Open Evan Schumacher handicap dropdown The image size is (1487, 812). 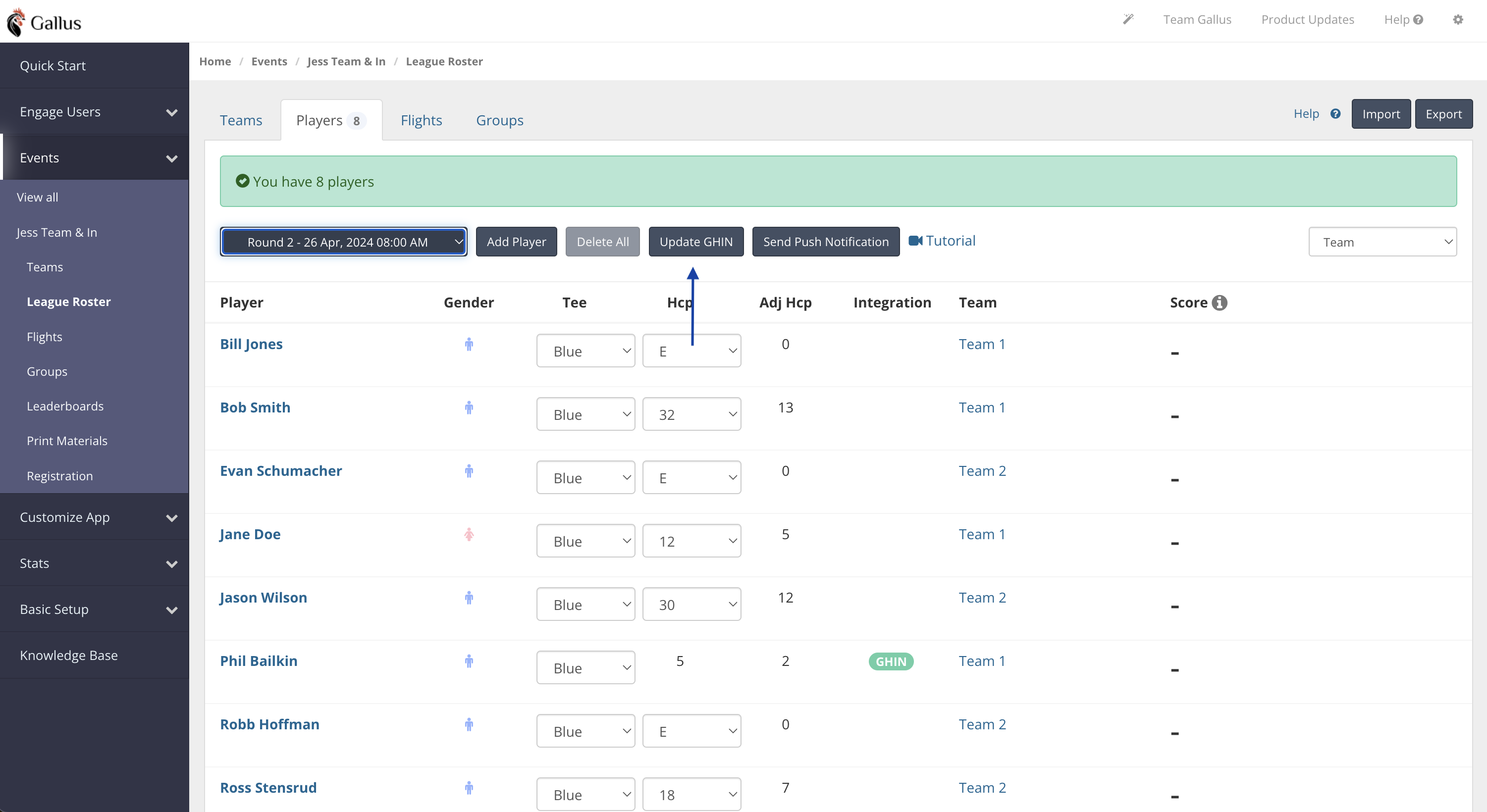click(x=691, y=478)
